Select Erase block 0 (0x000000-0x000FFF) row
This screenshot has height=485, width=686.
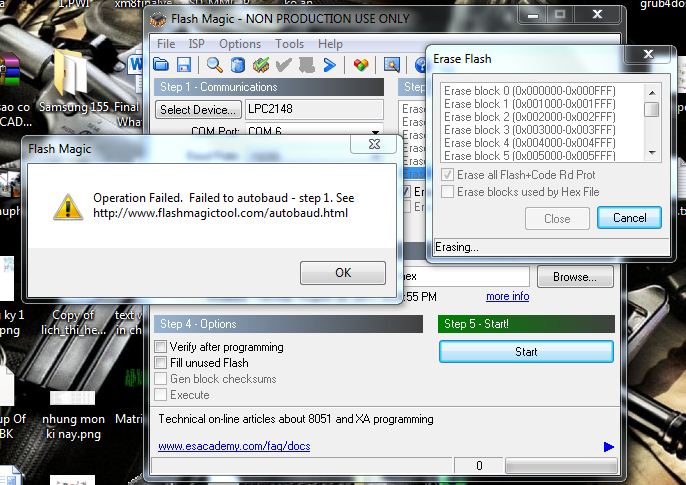[x=529, y=91]
